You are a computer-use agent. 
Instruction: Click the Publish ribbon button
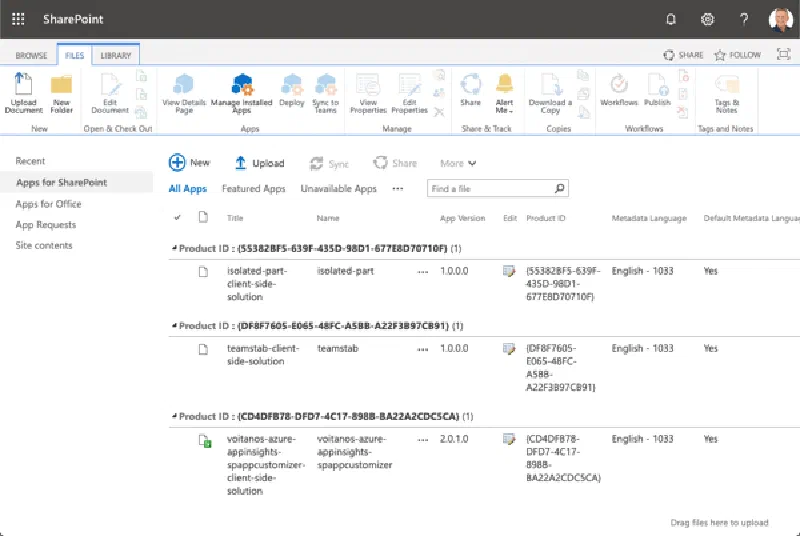(657, 90)
